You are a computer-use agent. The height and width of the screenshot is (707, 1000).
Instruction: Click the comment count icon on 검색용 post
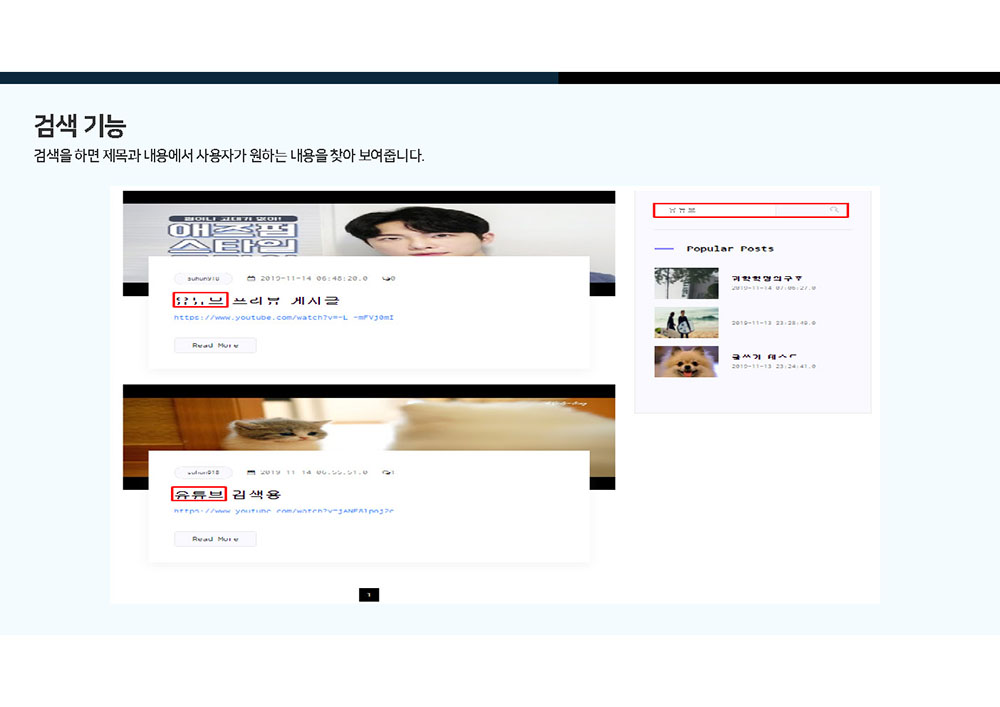[x=388, y=472]
